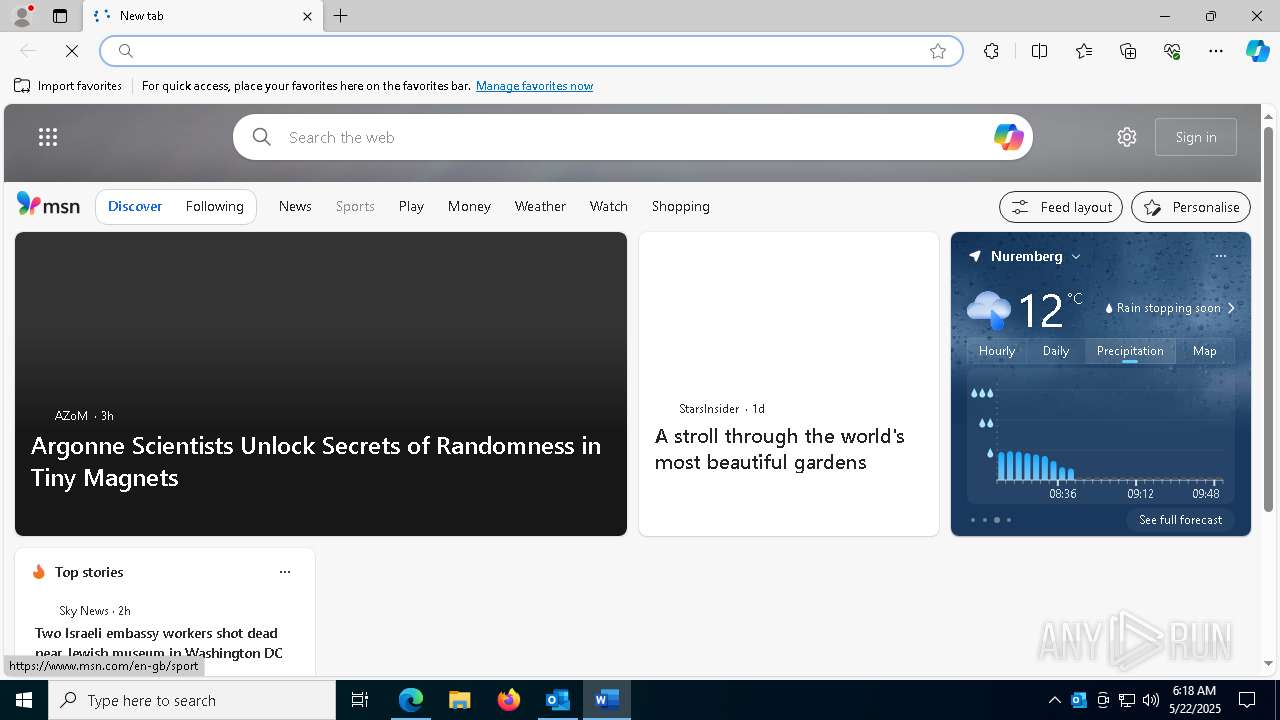The height and width of the screenshot is (720, 1280).
Task: Open the Windows Start menu
Action: tap(24, 700)
